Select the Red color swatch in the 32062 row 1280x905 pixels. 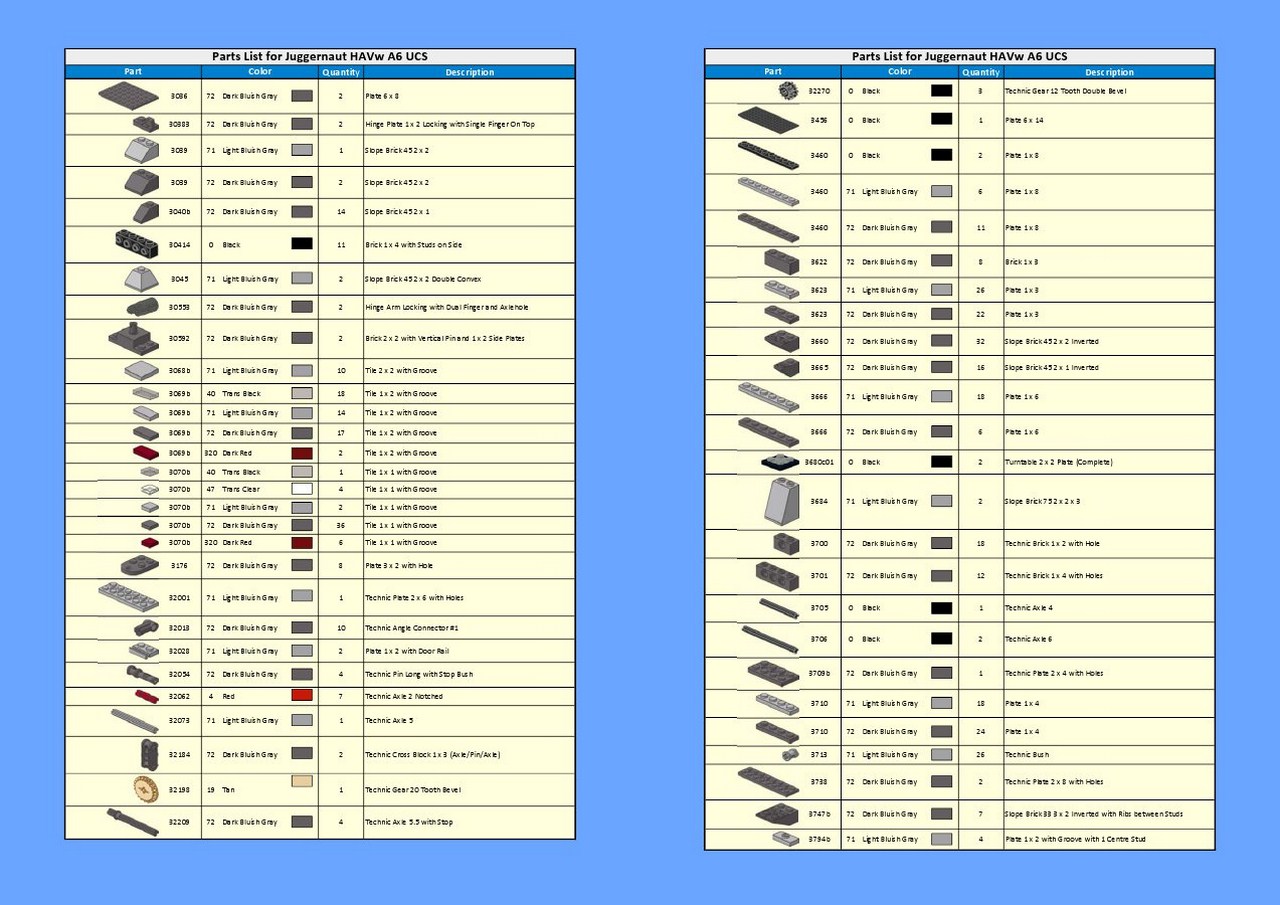tap(302, 696)
